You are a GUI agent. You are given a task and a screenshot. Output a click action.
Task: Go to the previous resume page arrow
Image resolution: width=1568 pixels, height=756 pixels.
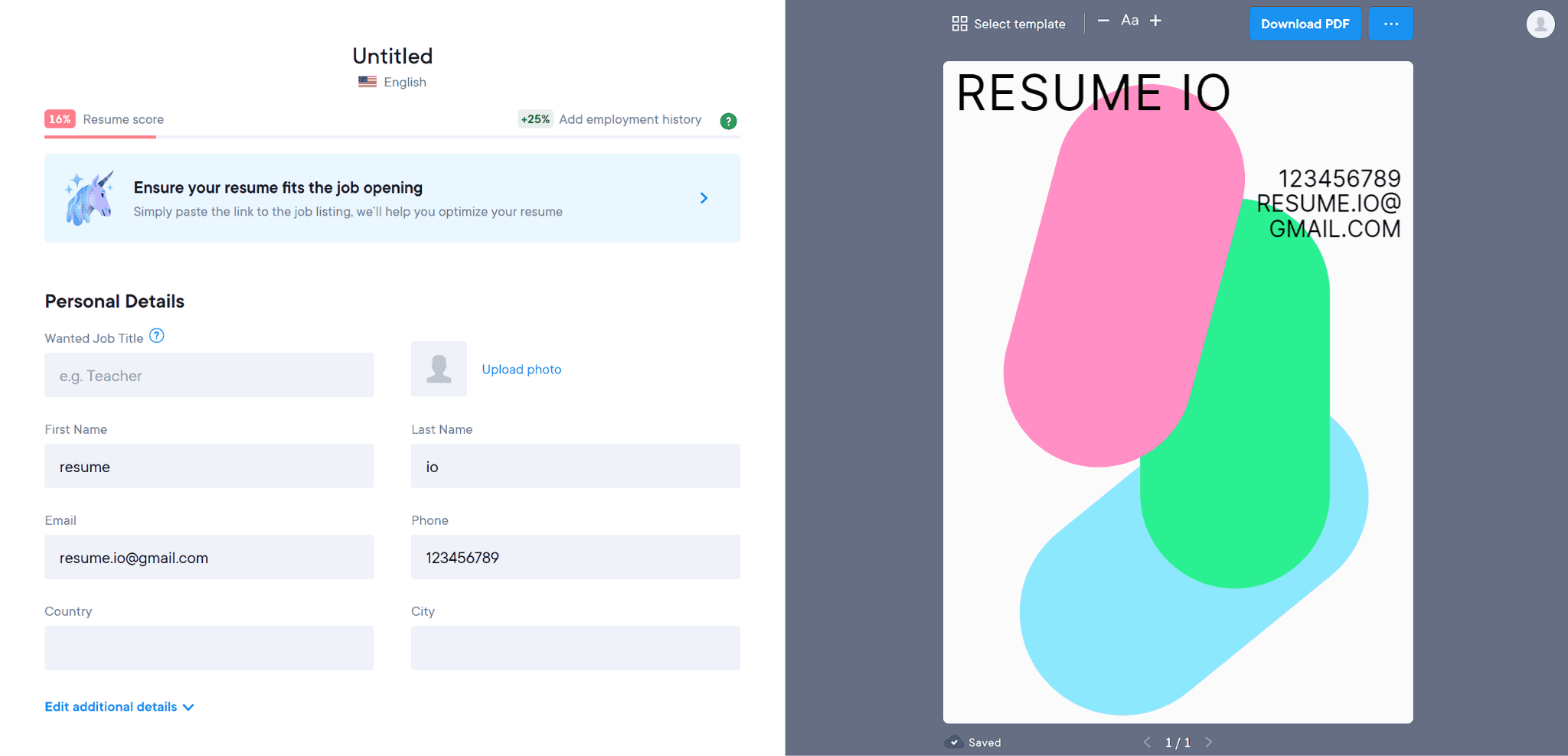(1147, 742)
